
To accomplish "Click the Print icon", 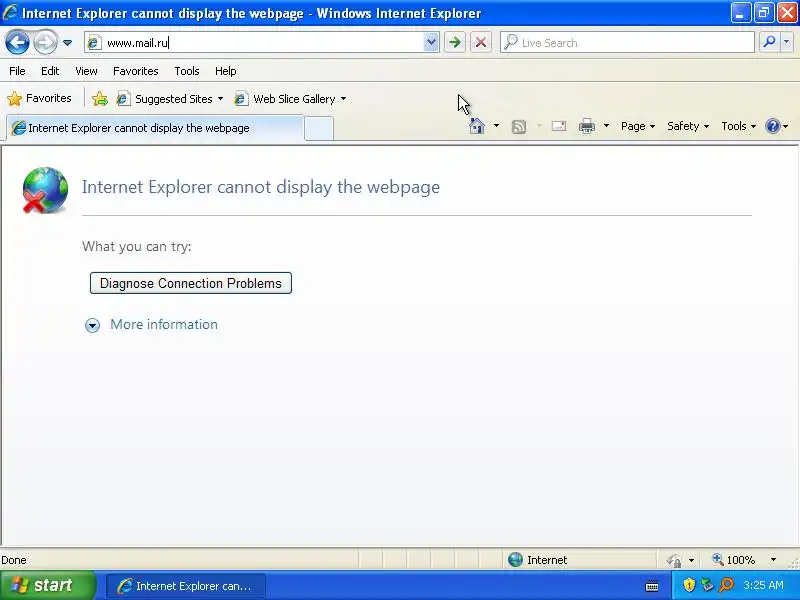I will point(587,126).
